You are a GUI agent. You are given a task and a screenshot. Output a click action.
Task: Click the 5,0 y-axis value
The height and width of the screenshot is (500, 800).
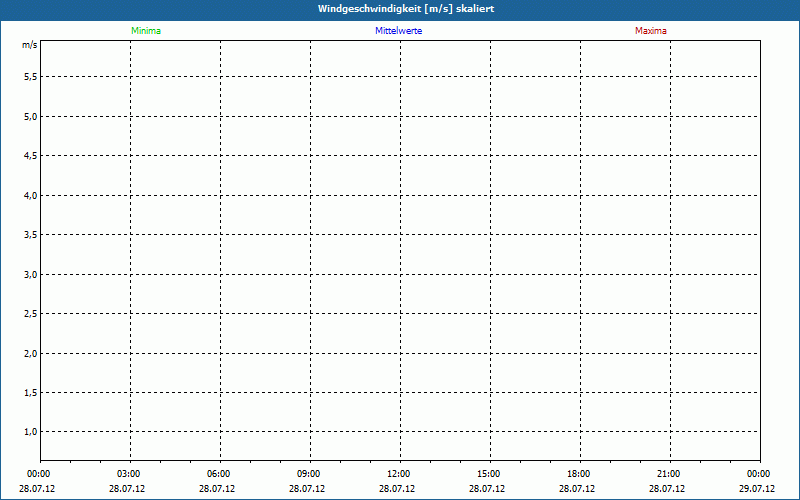tap(31, 116)
